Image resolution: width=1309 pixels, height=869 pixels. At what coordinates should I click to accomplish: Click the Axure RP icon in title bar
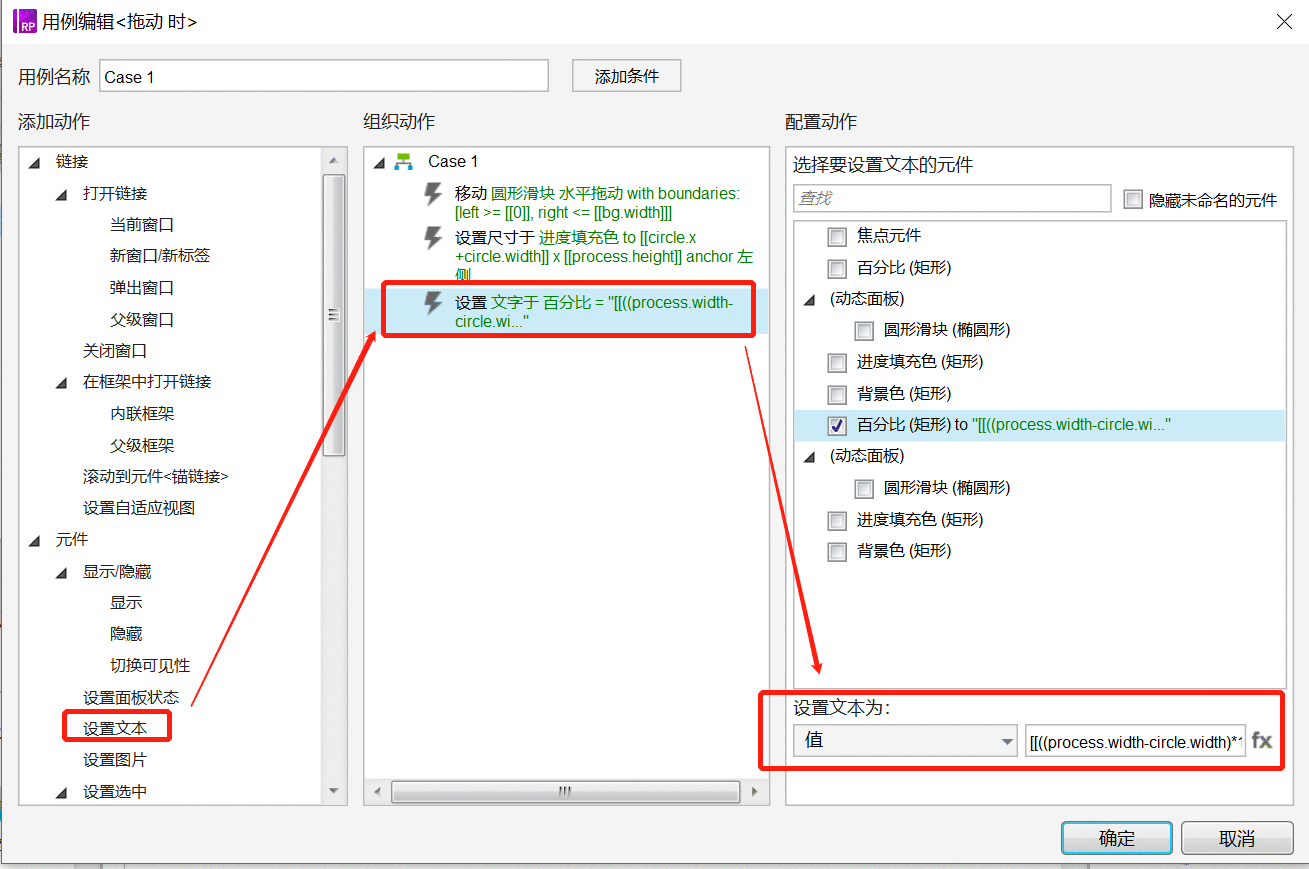click(x=25, y=21)
